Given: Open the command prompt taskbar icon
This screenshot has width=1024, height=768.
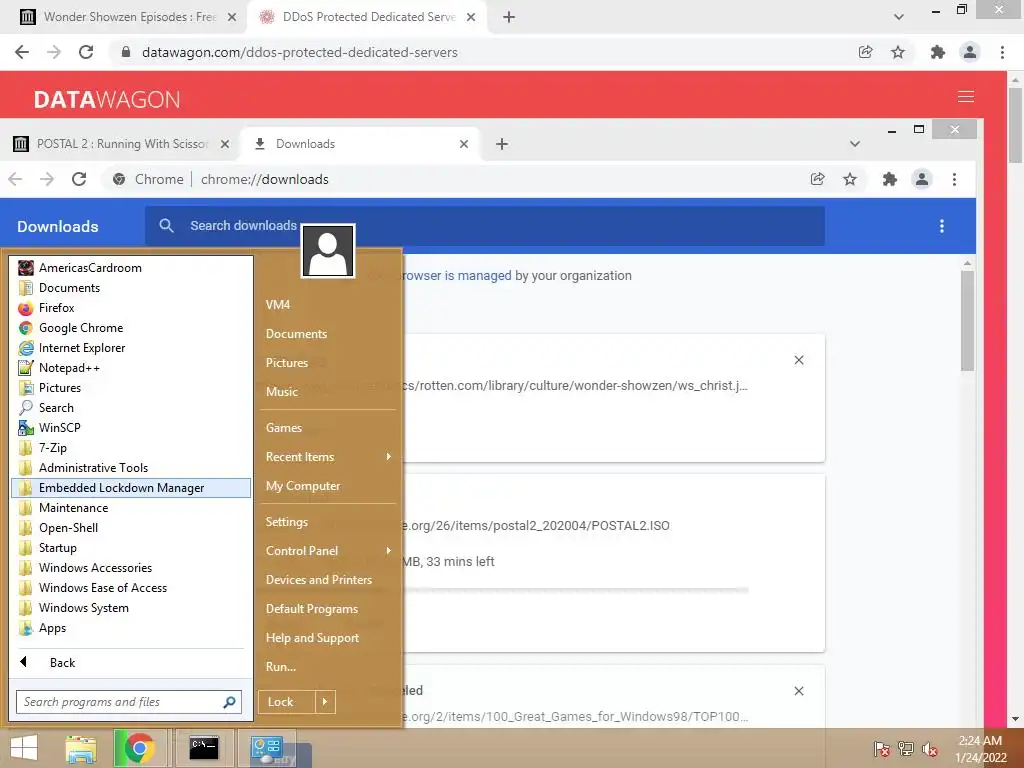Looking at the screenshot, I should tap(204, 748).
